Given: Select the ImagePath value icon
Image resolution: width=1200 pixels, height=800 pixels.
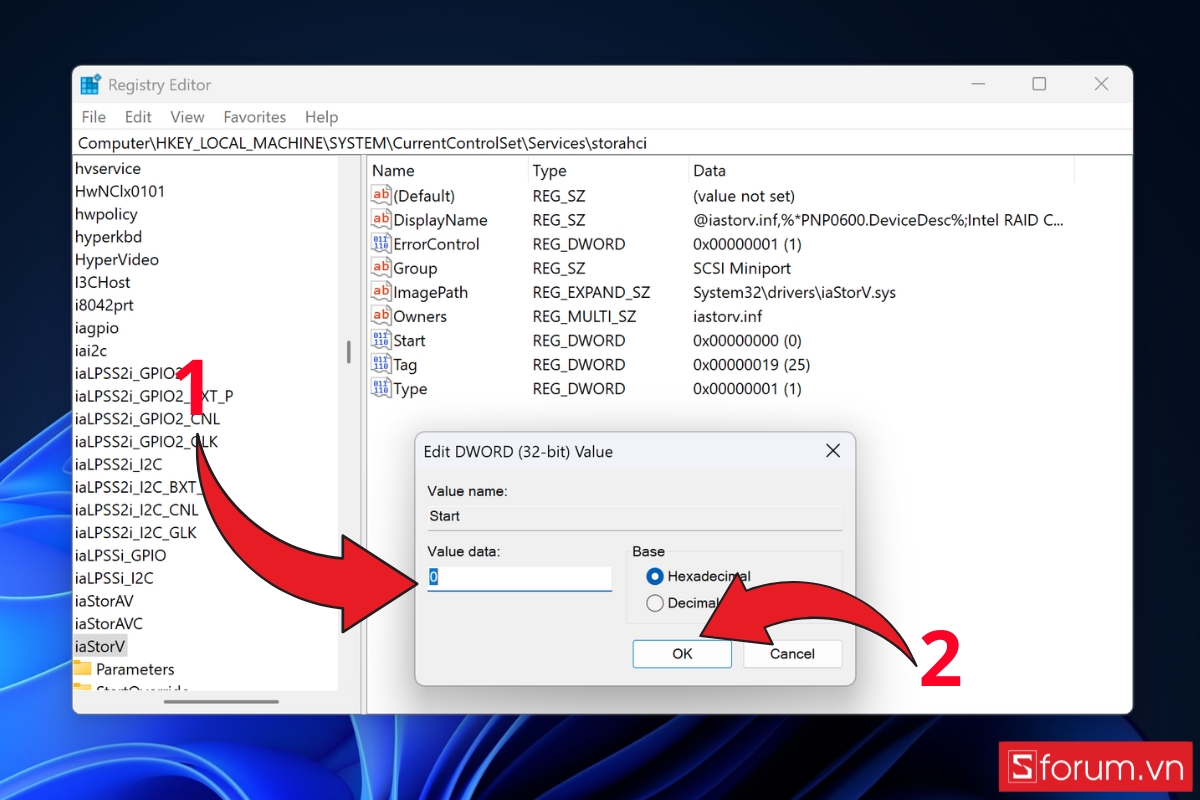Looking at the screenshot, I should [381, 292].
